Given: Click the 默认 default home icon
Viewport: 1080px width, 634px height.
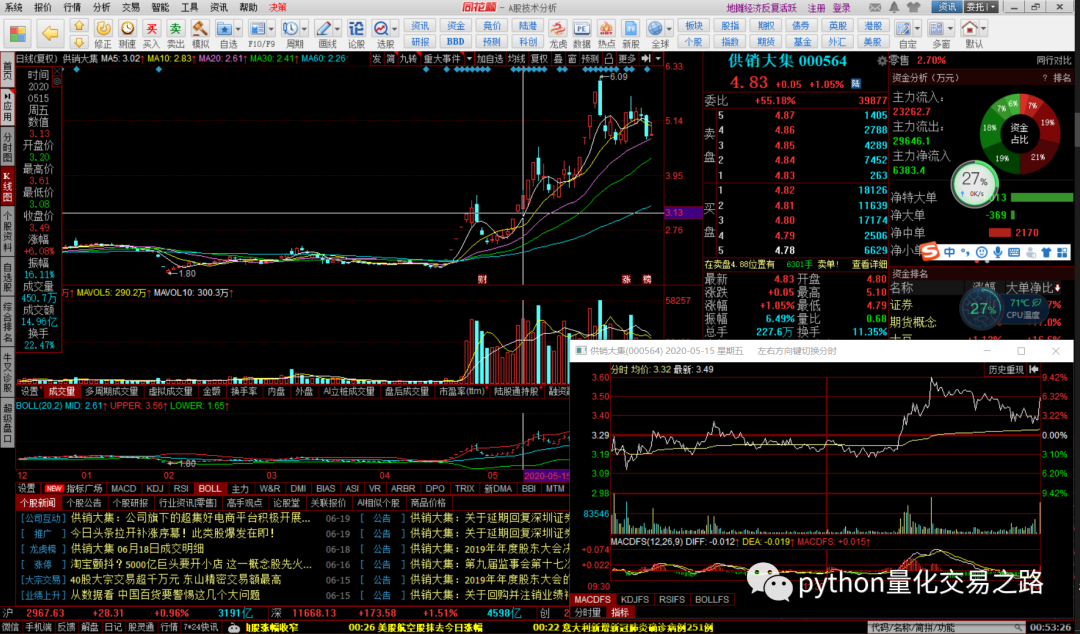Looking at the screenshot, I should (970, 29).
